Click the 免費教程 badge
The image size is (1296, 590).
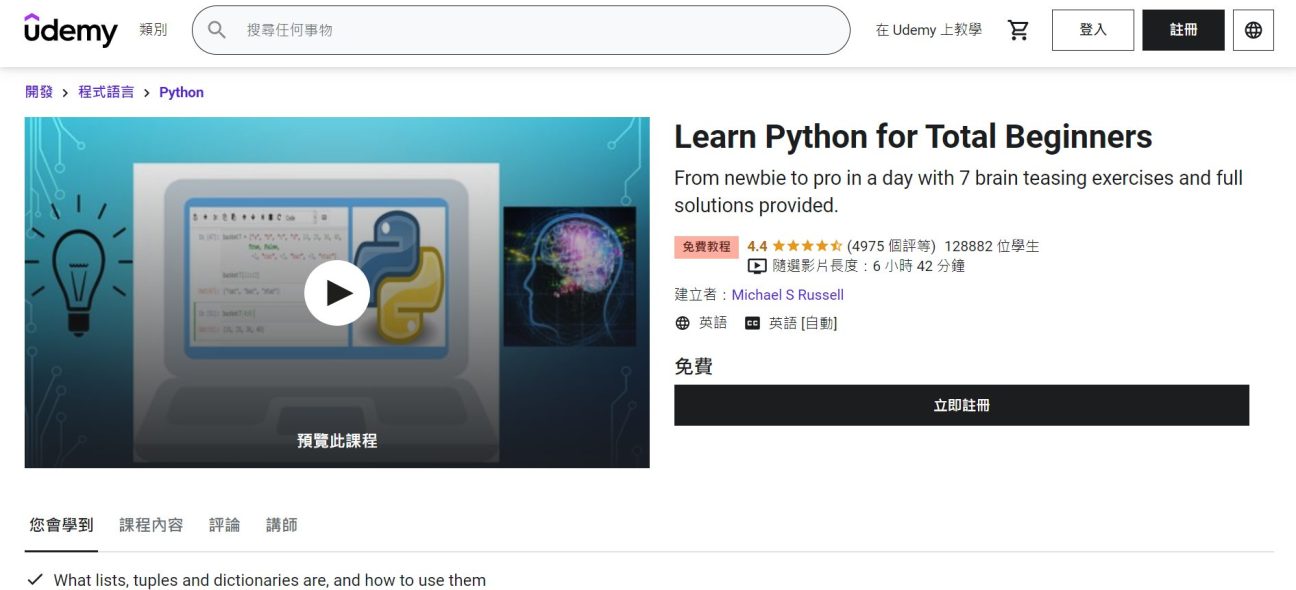click(x=706, y=245)
